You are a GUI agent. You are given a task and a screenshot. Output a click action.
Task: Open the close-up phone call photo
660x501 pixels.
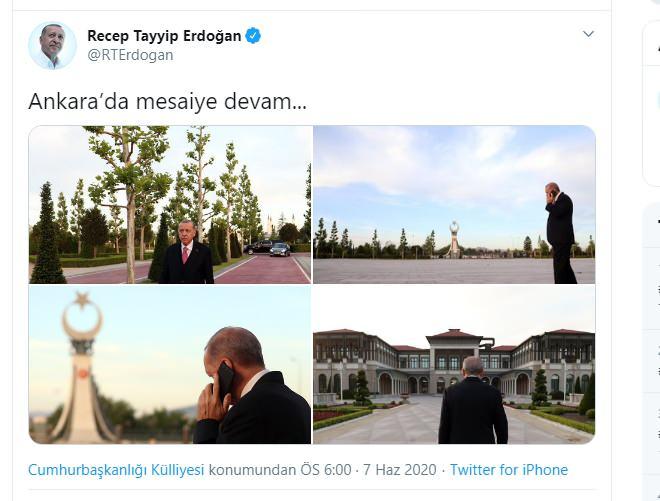pos(170,365)
